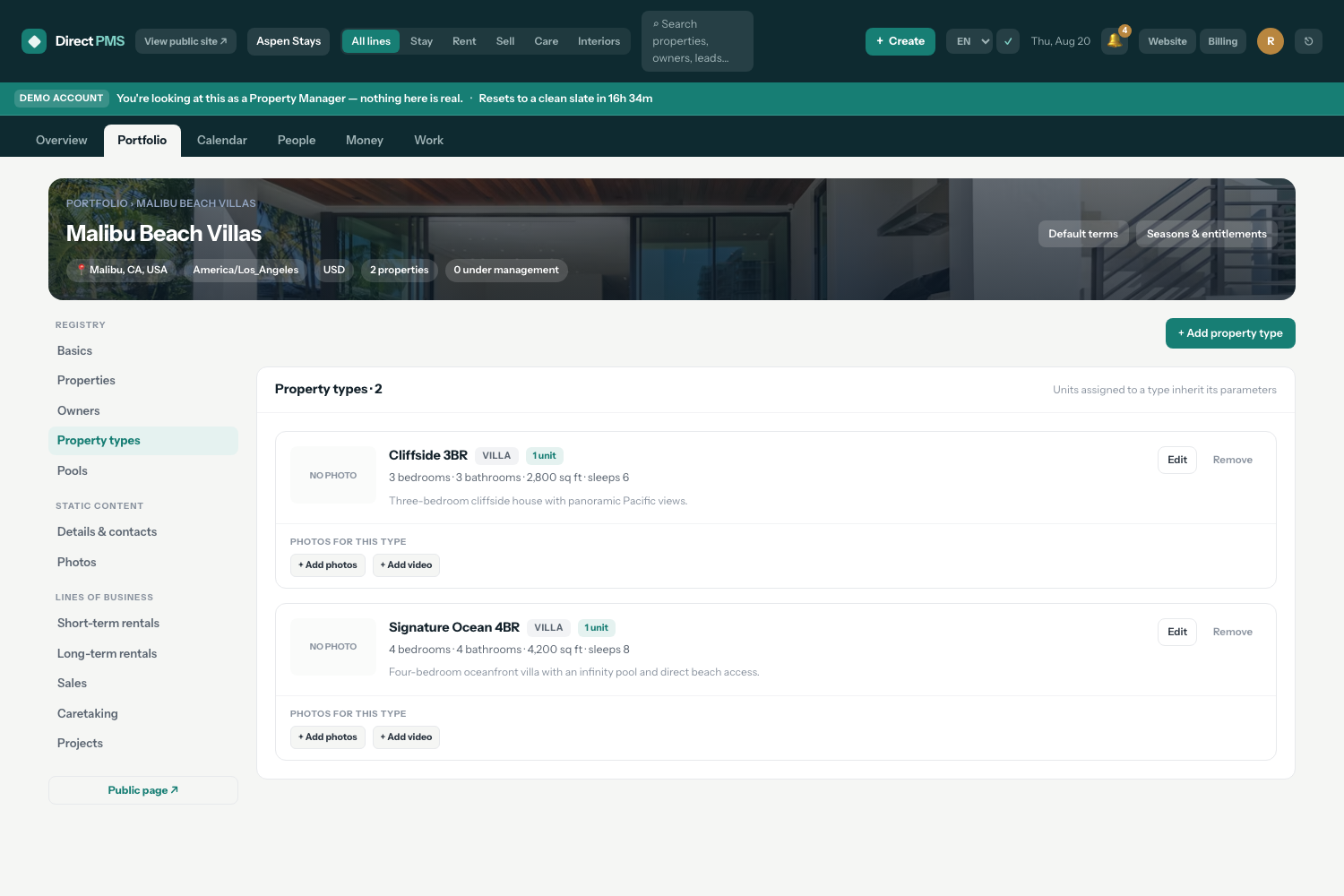Select the All lines filter
The image size is (1344, 896).
[371, 41]
